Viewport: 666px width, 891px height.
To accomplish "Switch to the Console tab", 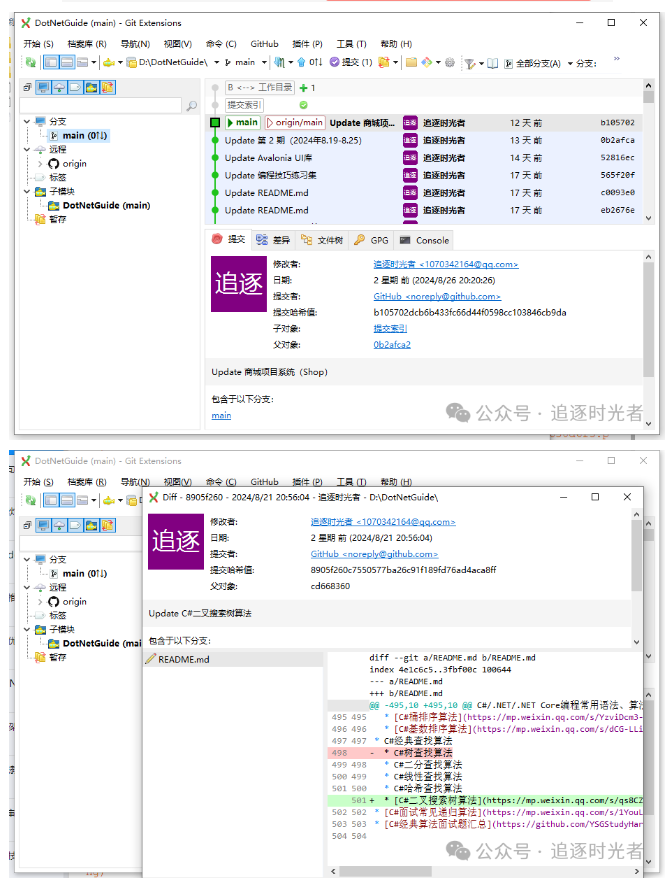I will [x=424, y=240].
